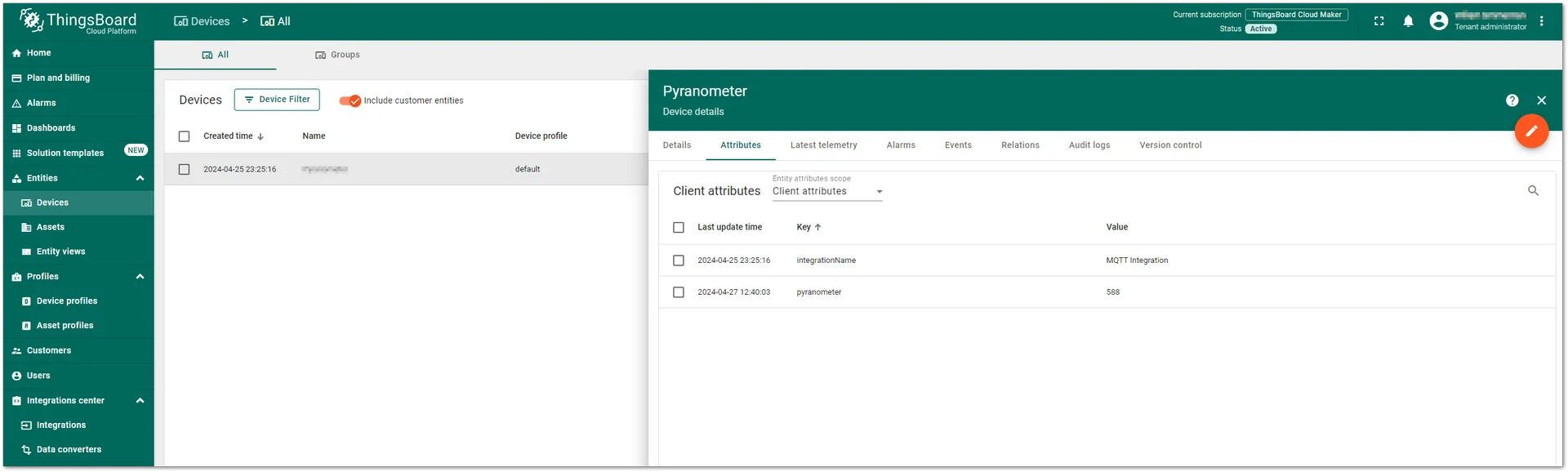Sort by Last update time column
1568x472 pixels.
pyautogui.click(x=729, y=227)
